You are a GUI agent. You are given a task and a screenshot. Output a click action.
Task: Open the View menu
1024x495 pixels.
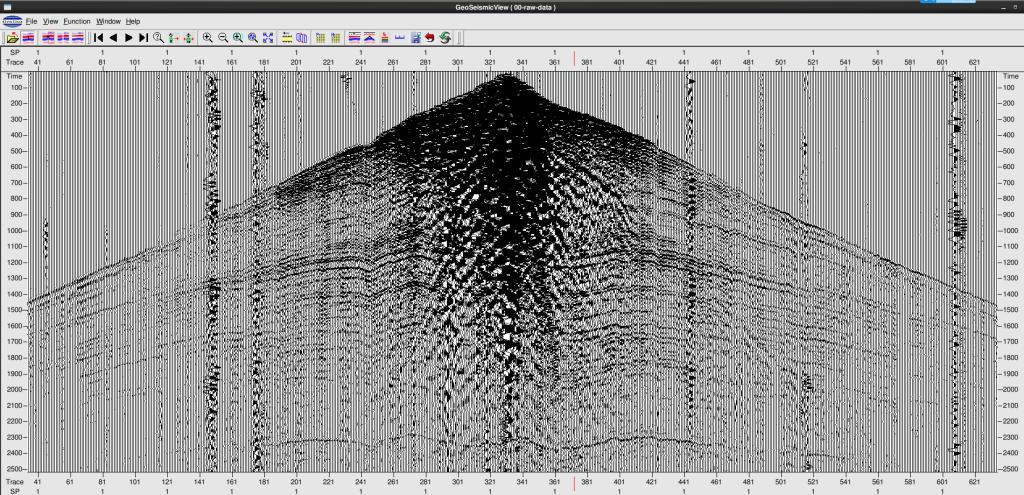50,21
